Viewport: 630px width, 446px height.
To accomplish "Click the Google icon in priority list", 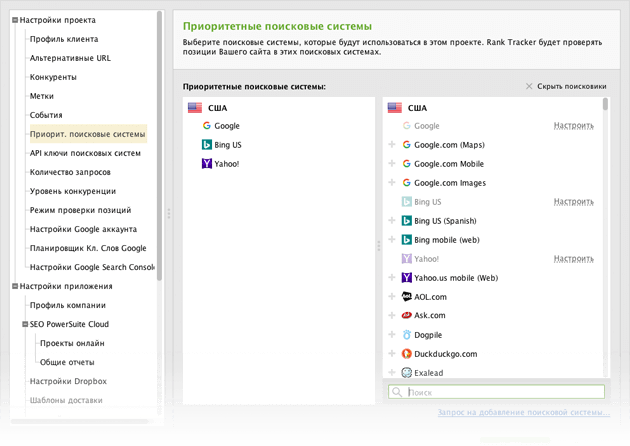I will tap(206, 126).
